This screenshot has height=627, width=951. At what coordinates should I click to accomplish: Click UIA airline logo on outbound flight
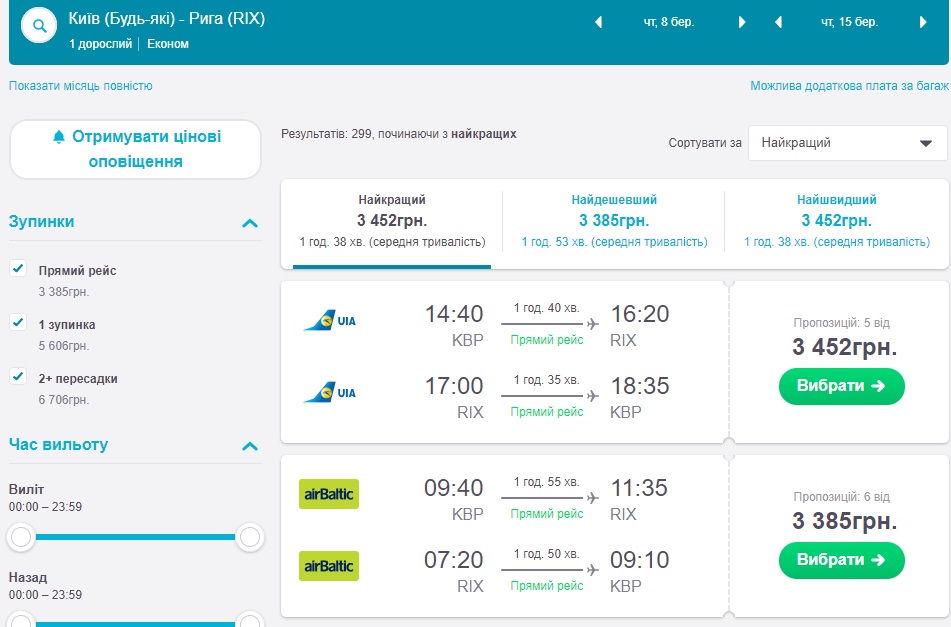coord(330,321)
